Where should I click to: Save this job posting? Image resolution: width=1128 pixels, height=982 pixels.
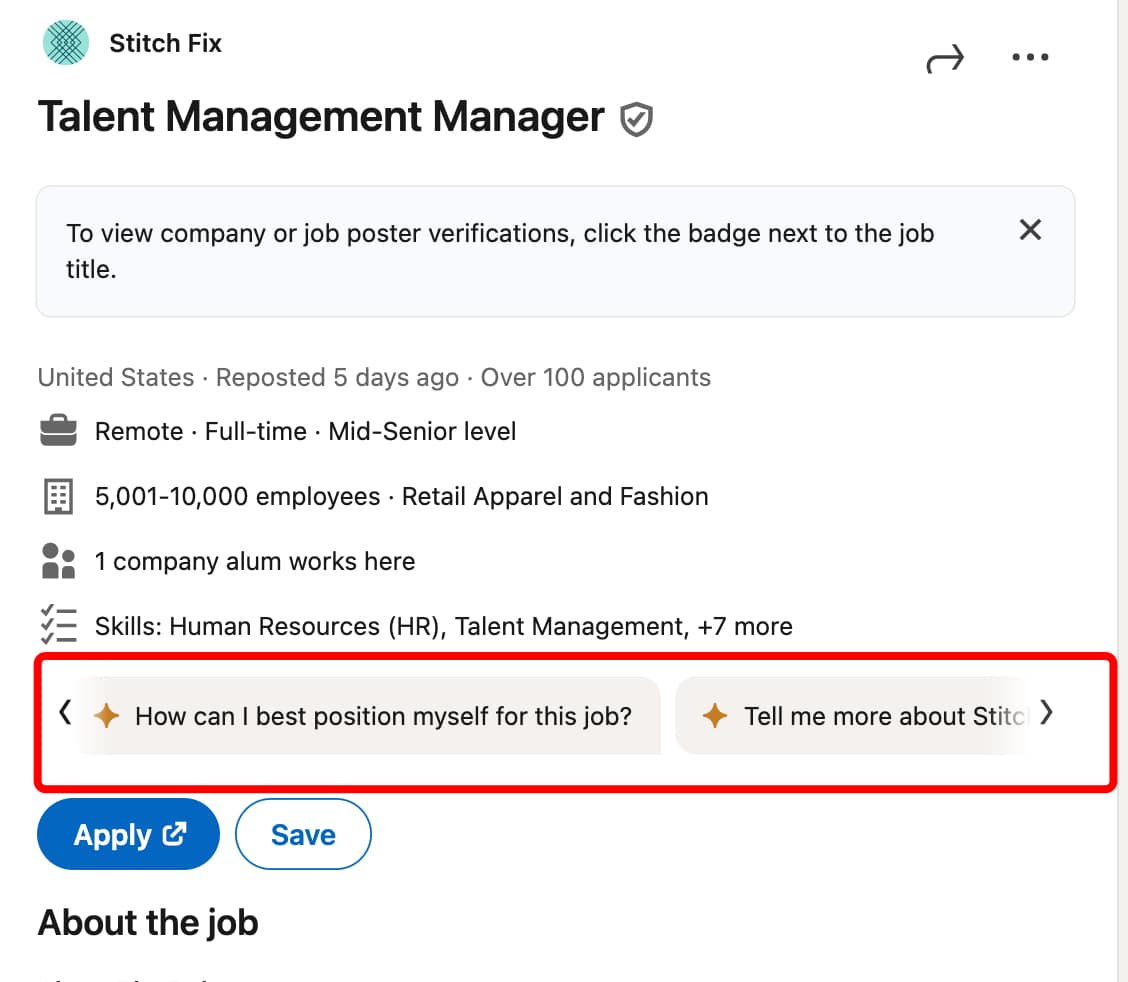303,834
